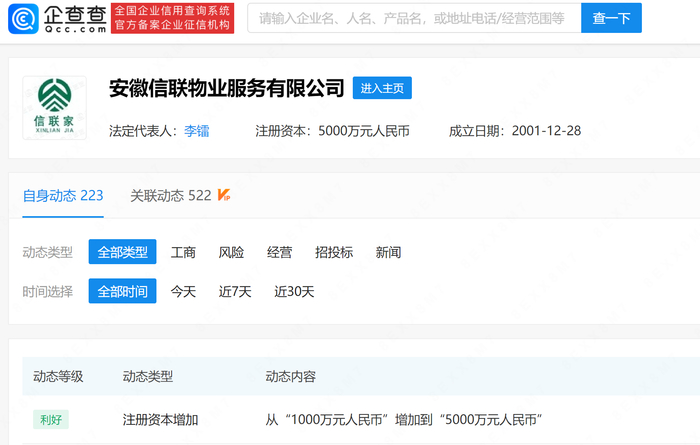Click the red 全国企业信用查询系统 banner
Image resolution: width=700 pixels, height=445 pixels.
[x=172, y=18]
